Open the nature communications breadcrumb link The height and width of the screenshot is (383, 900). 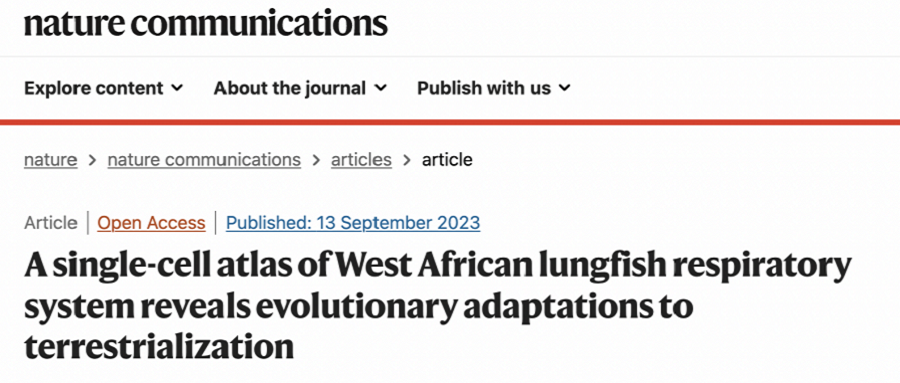(204, 160)
